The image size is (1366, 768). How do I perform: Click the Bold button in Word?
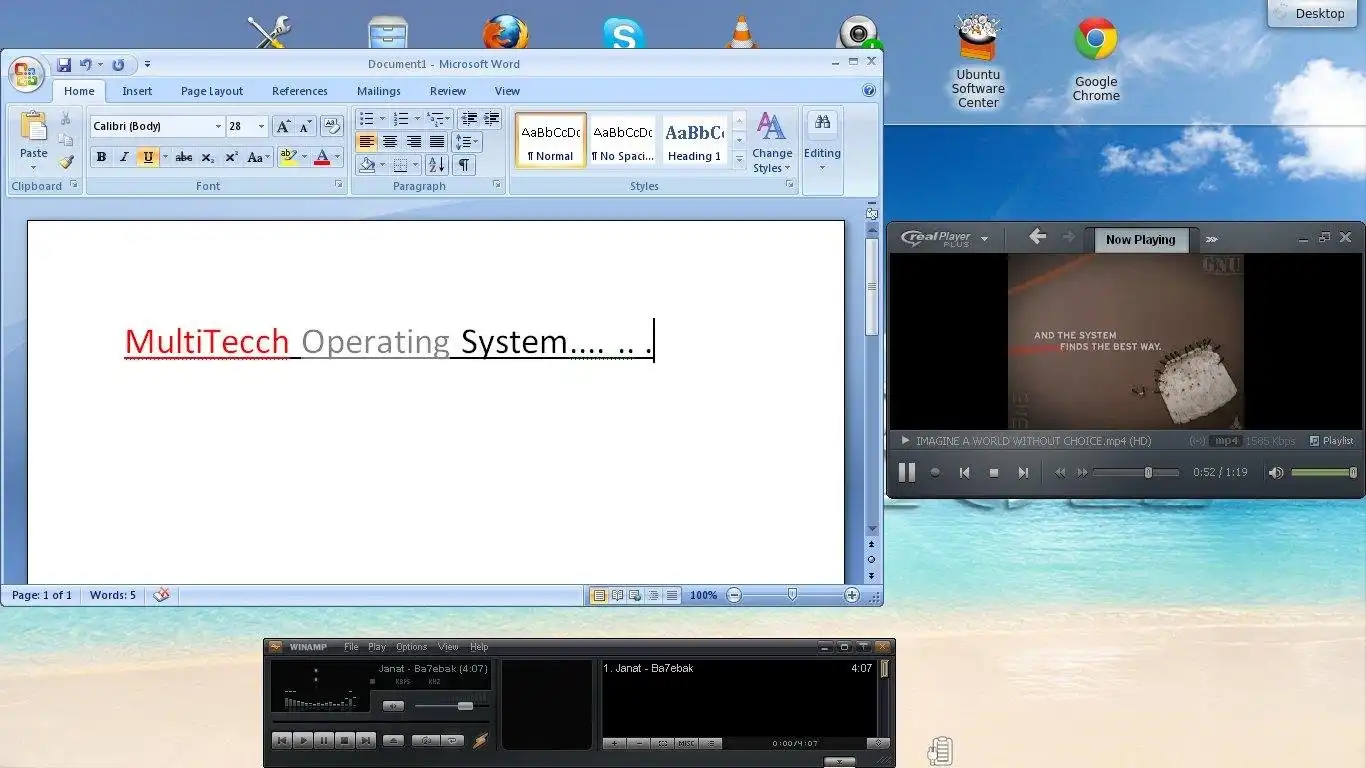pos(101,157)
